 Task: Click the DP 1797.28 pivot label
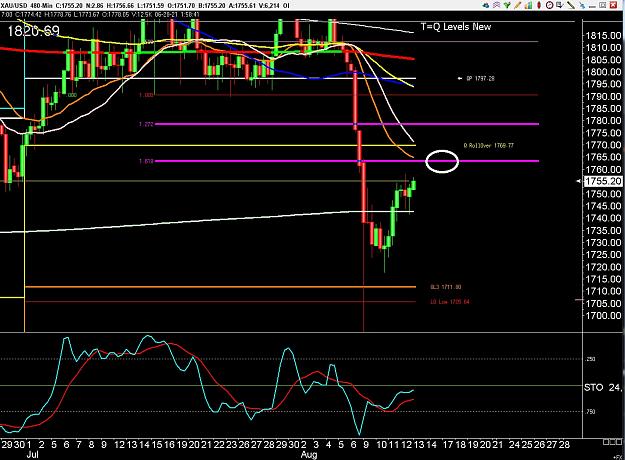click(x=480, y=79)
